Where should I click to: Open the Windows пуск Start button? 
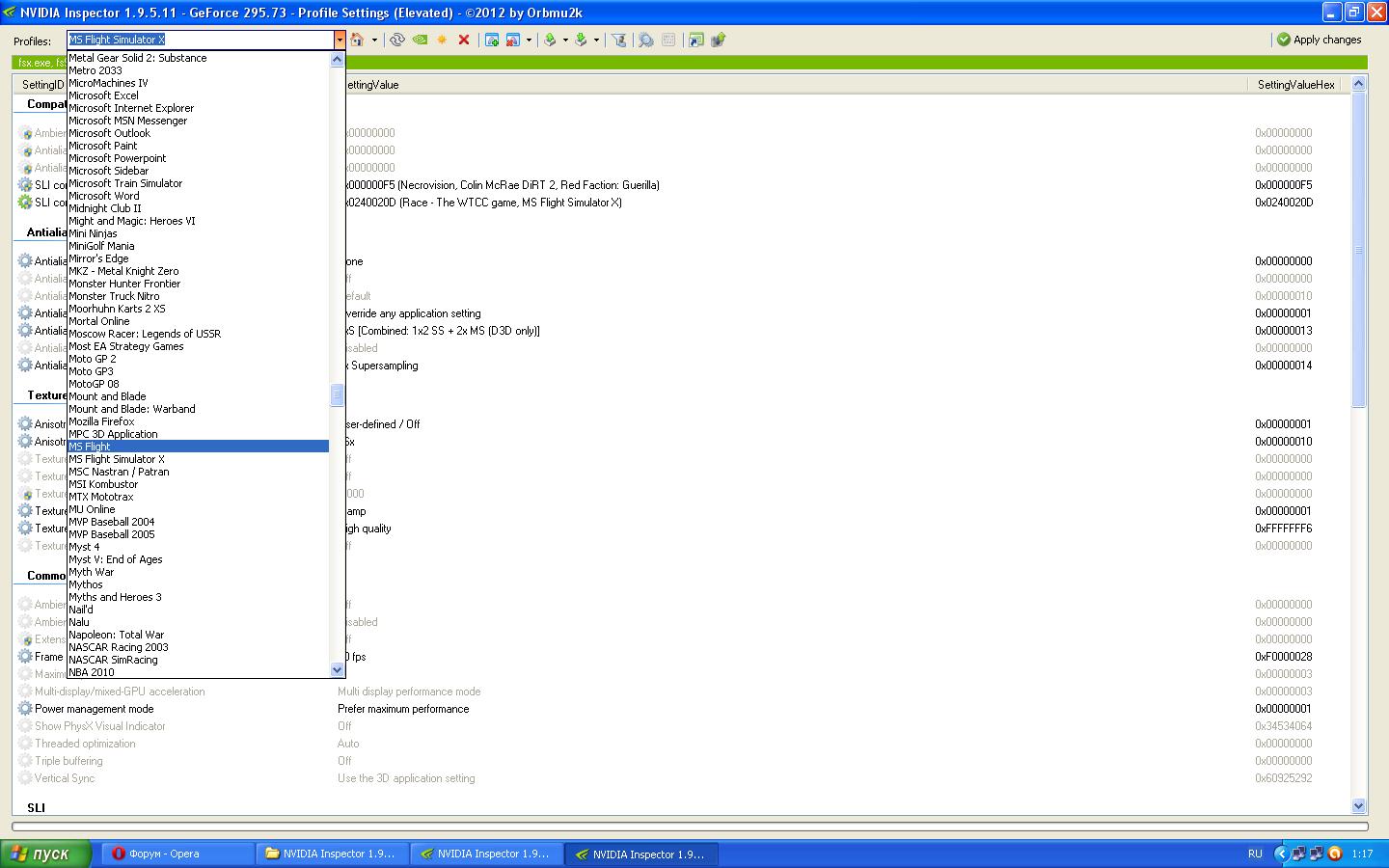click(45, 854)
